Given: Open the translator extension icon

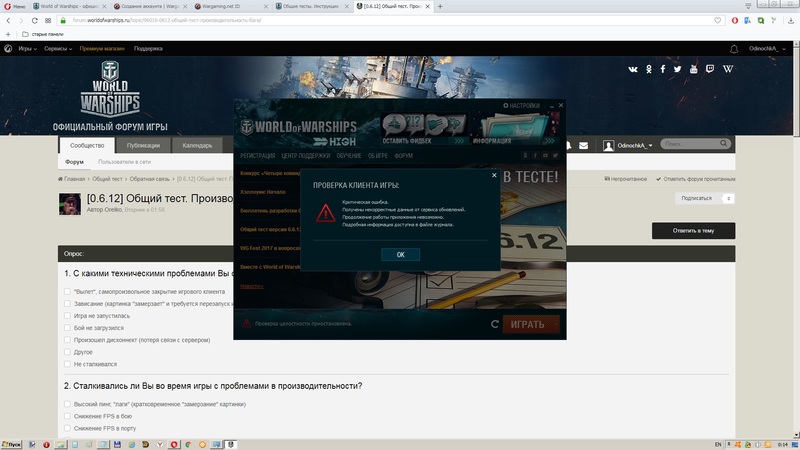Looking at the screenshot, I should pos(747,20).
